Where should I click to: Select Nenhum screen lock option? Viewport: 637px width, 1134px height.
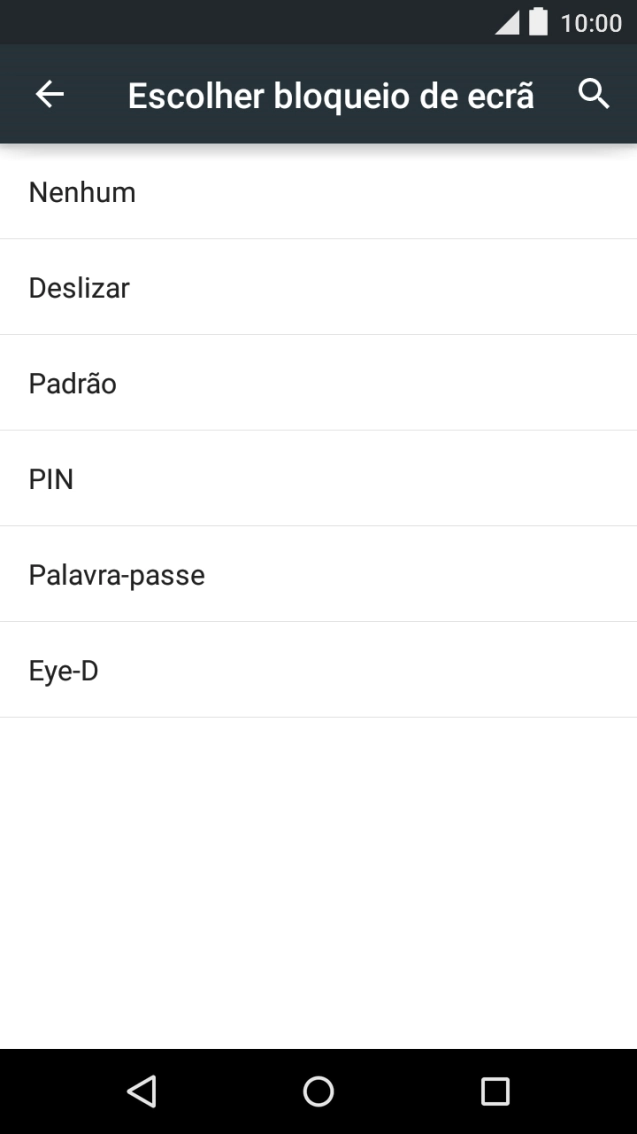(318, 192)
